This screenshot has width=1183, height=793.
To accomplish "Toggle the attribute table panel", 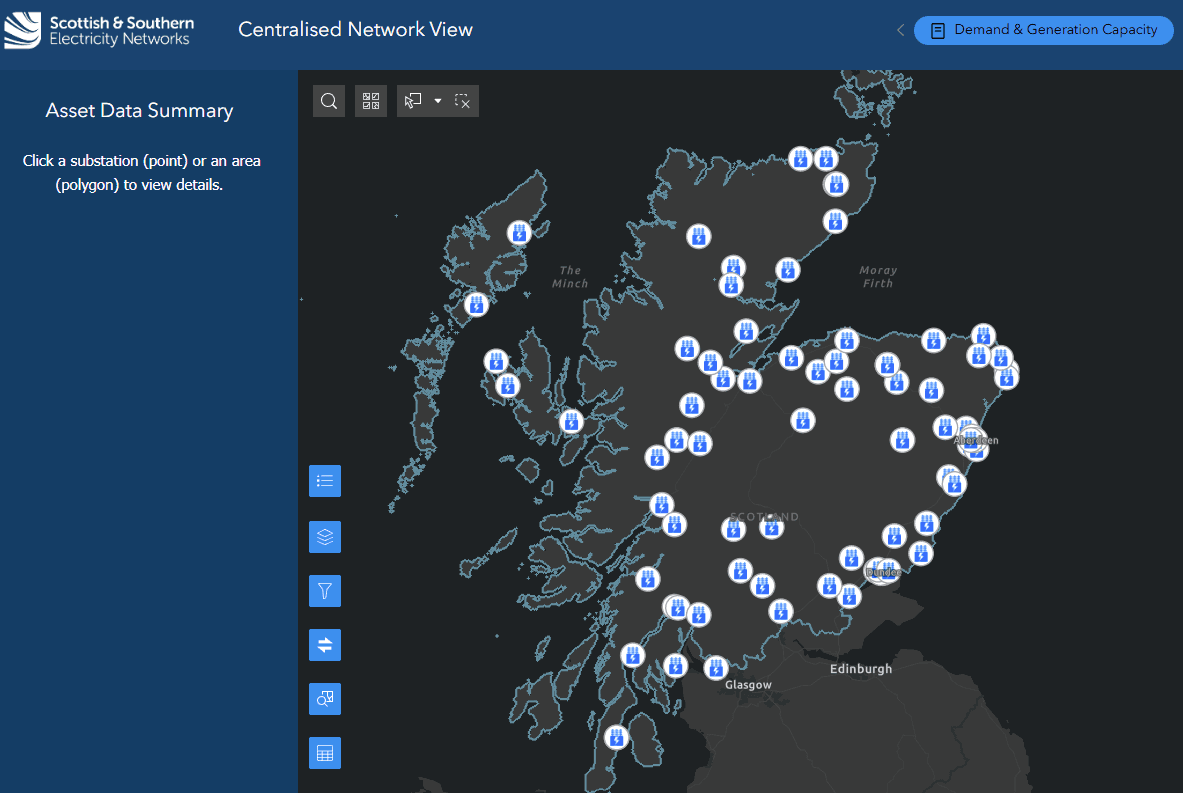I will (324, 753).
